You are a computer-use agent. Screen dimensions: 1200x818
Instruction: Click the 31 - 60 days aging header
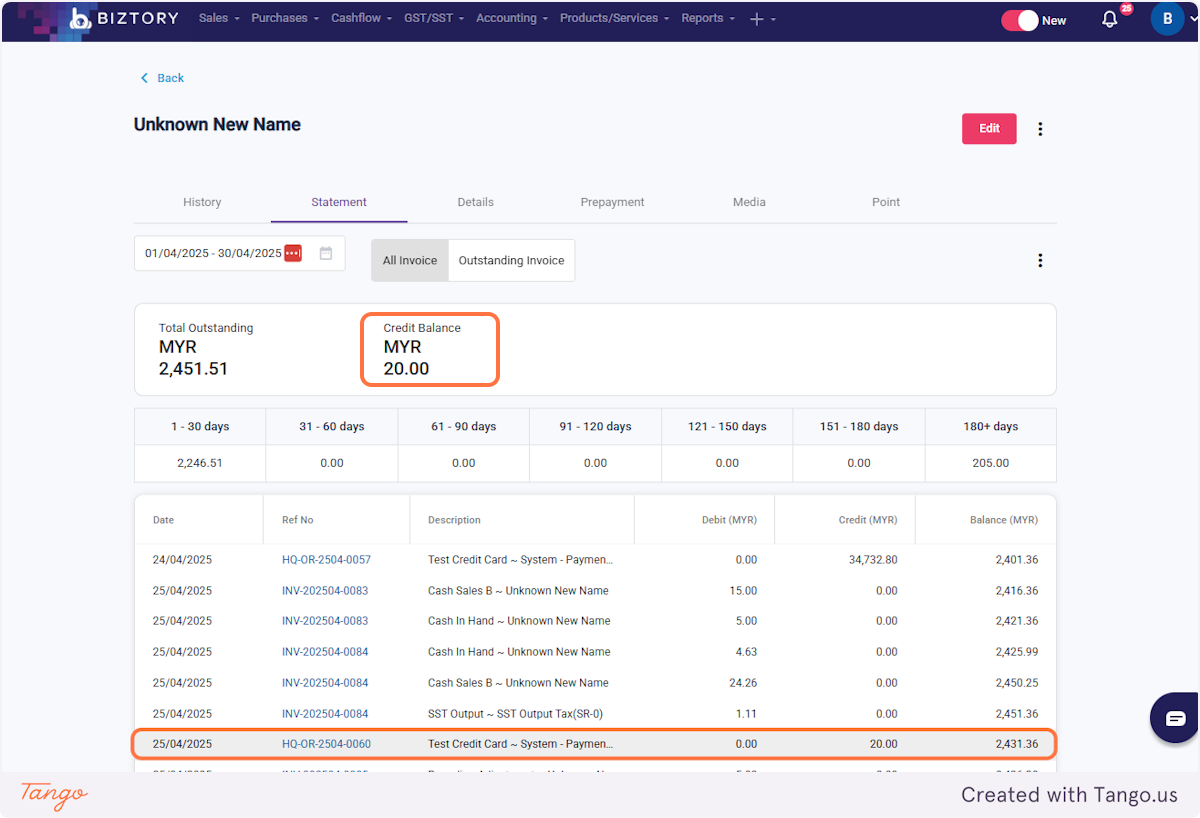tap(332, 426)
